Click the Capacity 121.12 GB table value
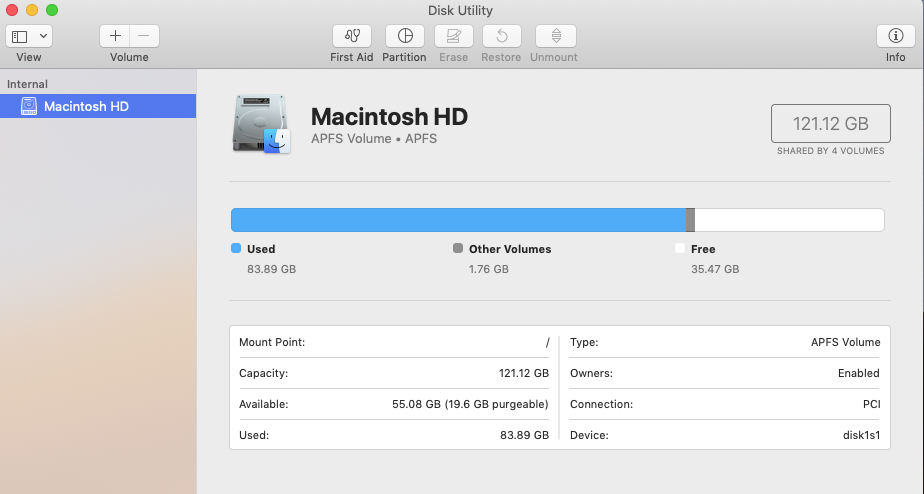 coord(524,373)
